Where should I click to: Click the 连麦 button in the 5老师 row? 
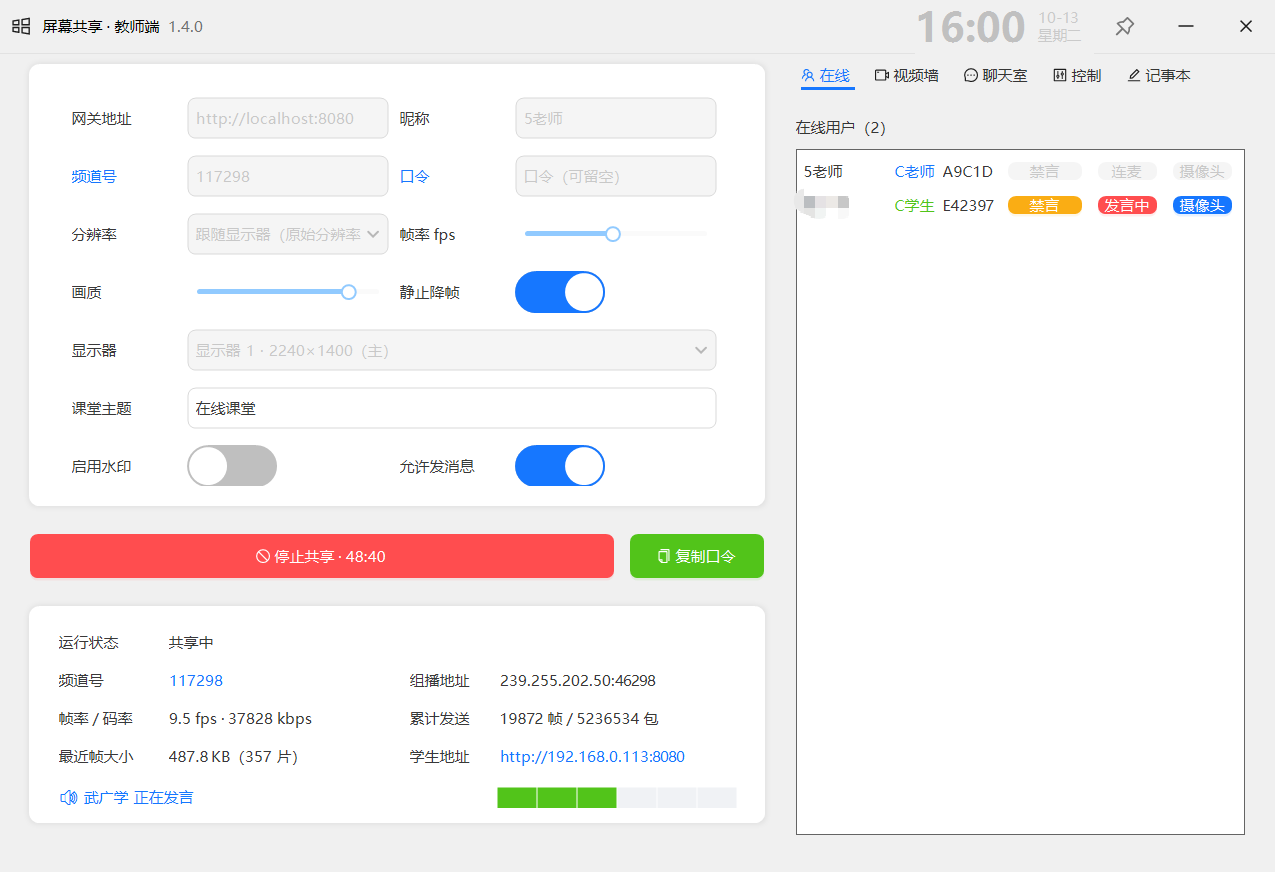point(1127,171)
